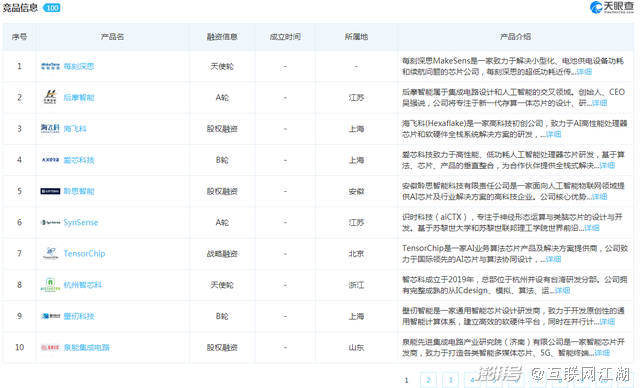640x388 pixels.
Task: Click the 每刻深思 MakeSens company logo
Action: pyautogui.click(x=50, y=66)
